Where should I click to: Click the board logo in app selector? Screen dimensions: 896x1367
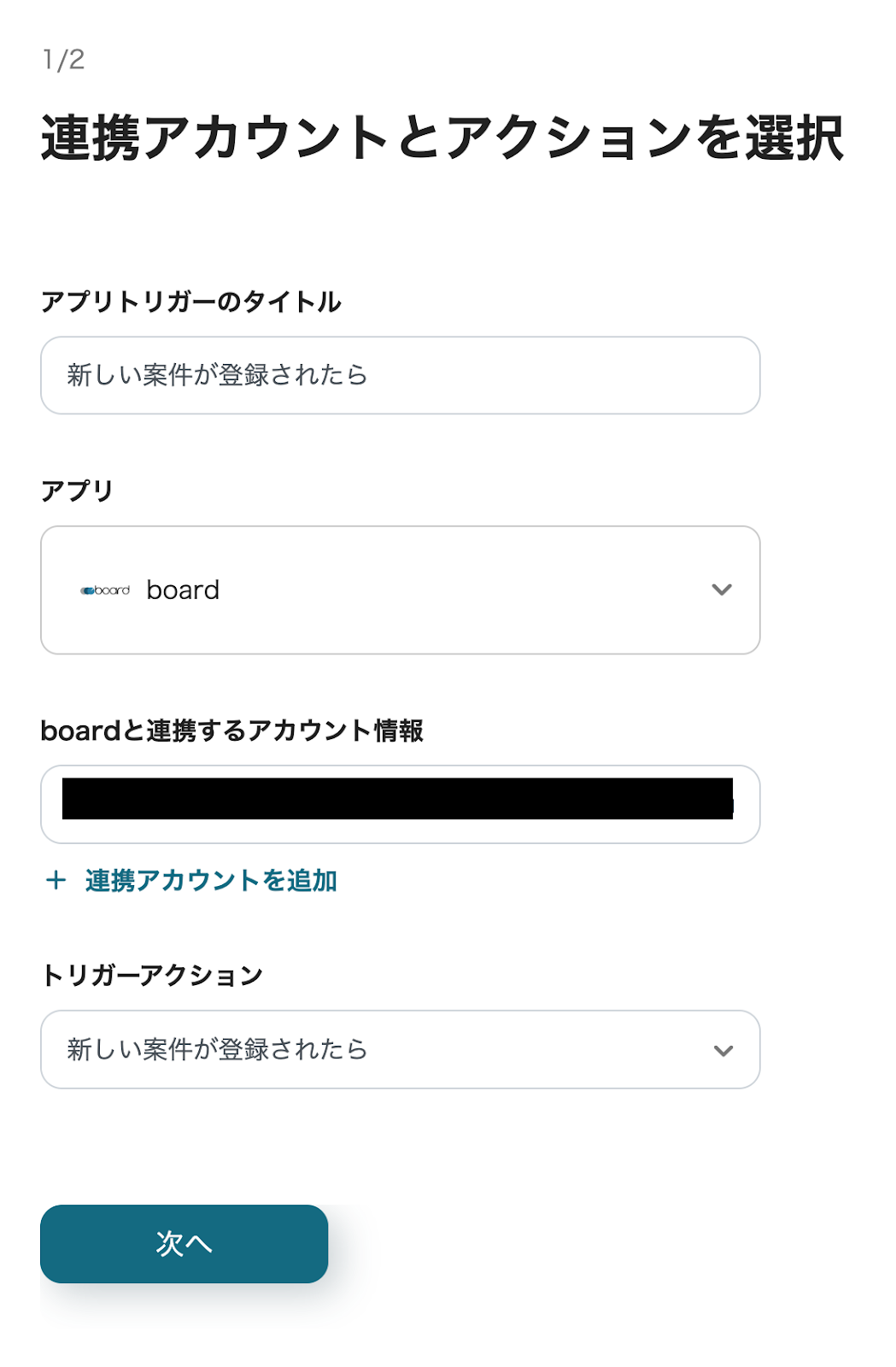(105, 590)
